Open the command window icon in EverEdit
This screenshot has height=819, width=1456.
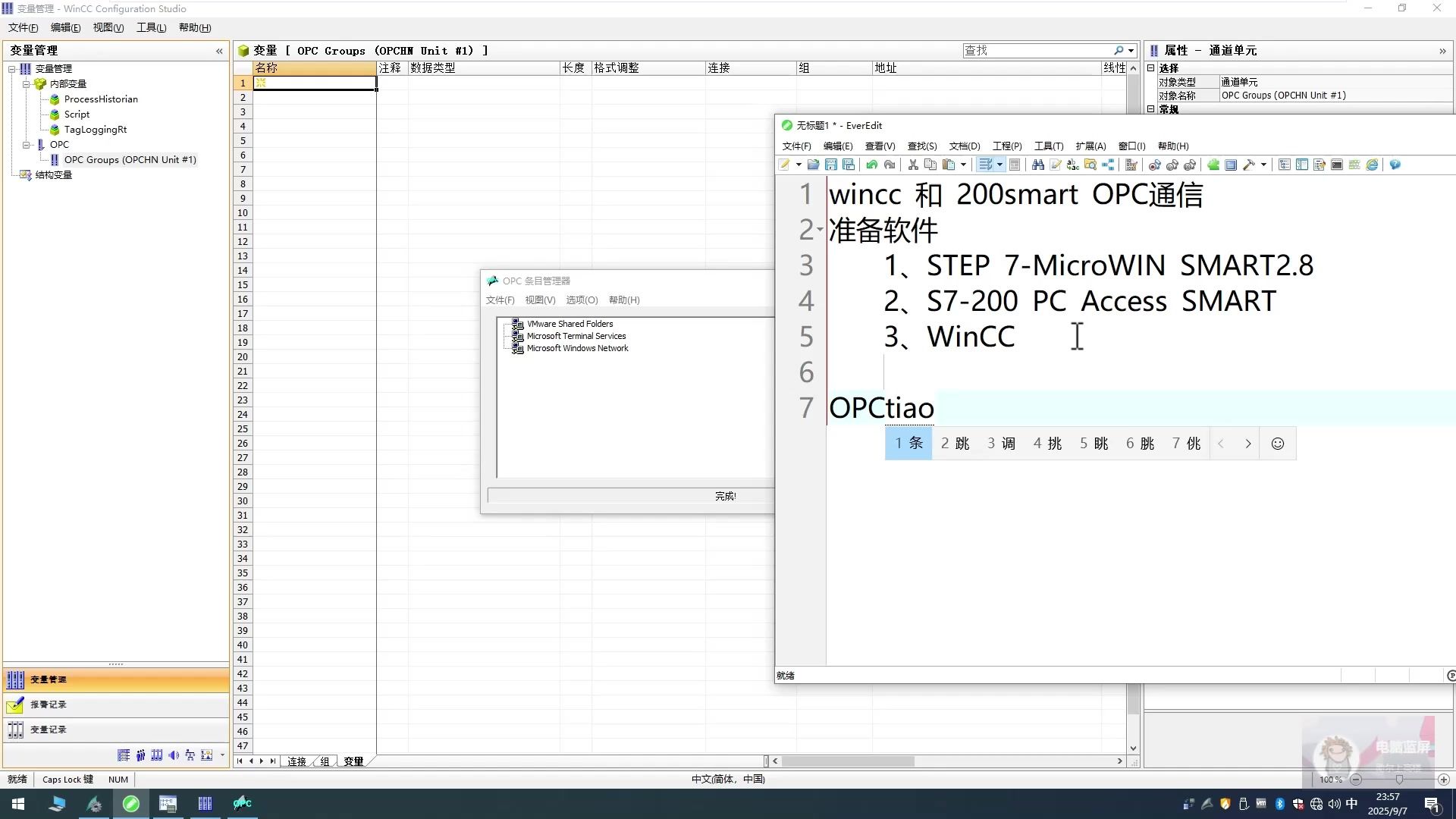click(1337, 165)
